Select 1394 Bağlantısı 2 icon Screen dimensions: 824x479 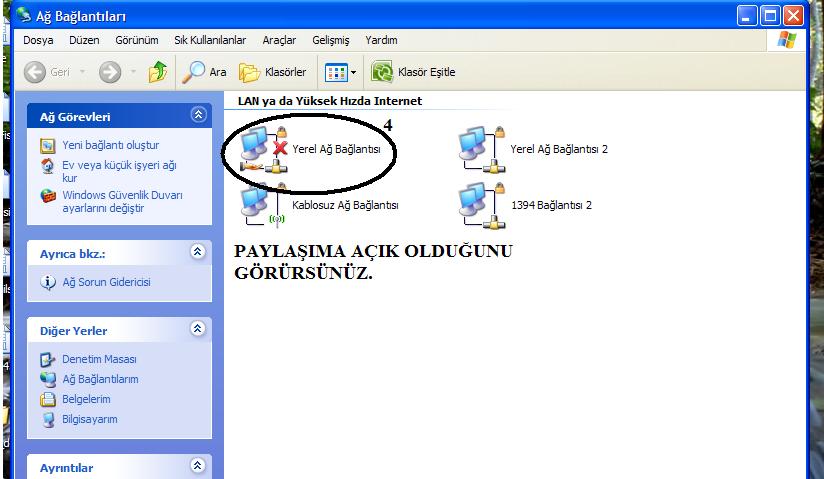(x=482, y=206)
